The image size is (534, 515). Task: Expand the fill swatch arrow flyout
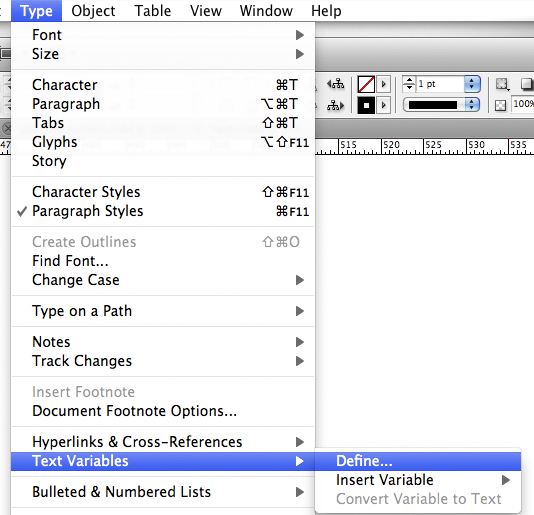coord(384,105)
